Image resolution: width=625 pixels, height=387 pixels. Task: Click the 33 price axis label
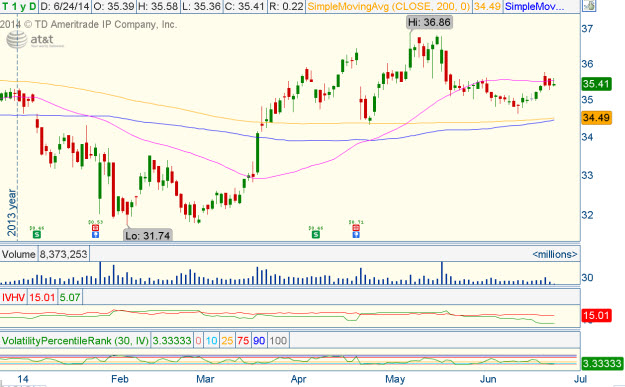point(587,175)
